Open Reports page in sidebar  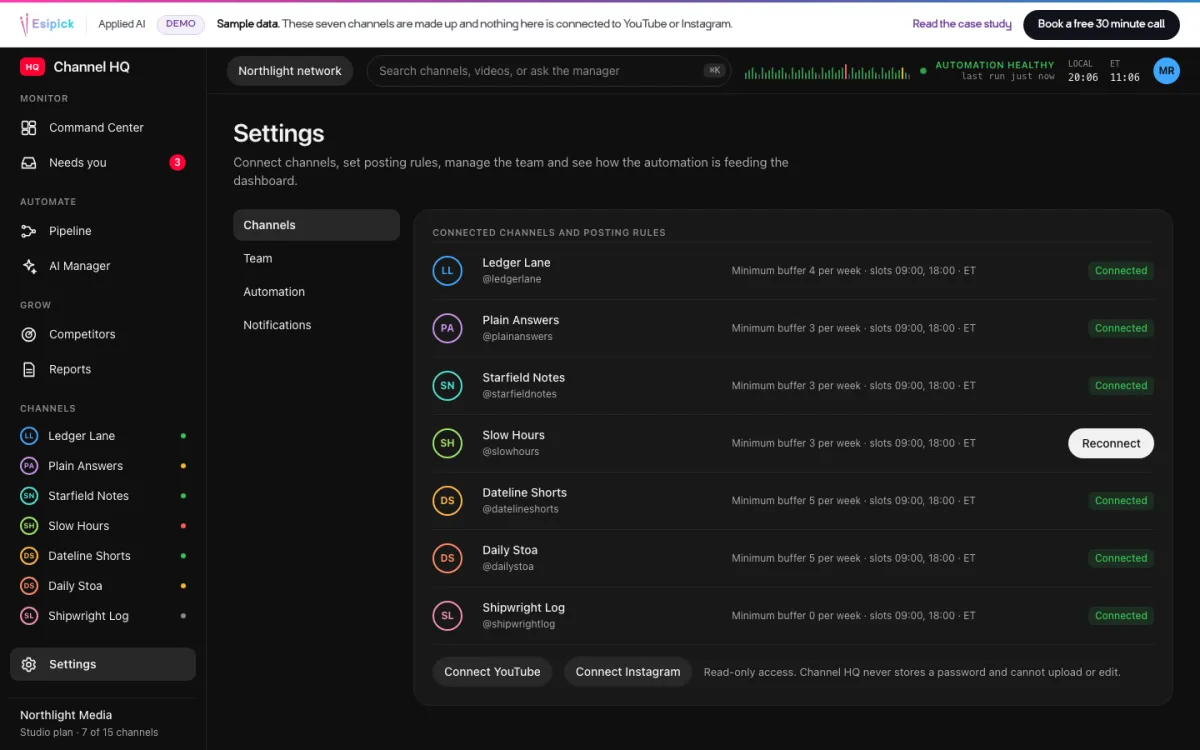103,370
